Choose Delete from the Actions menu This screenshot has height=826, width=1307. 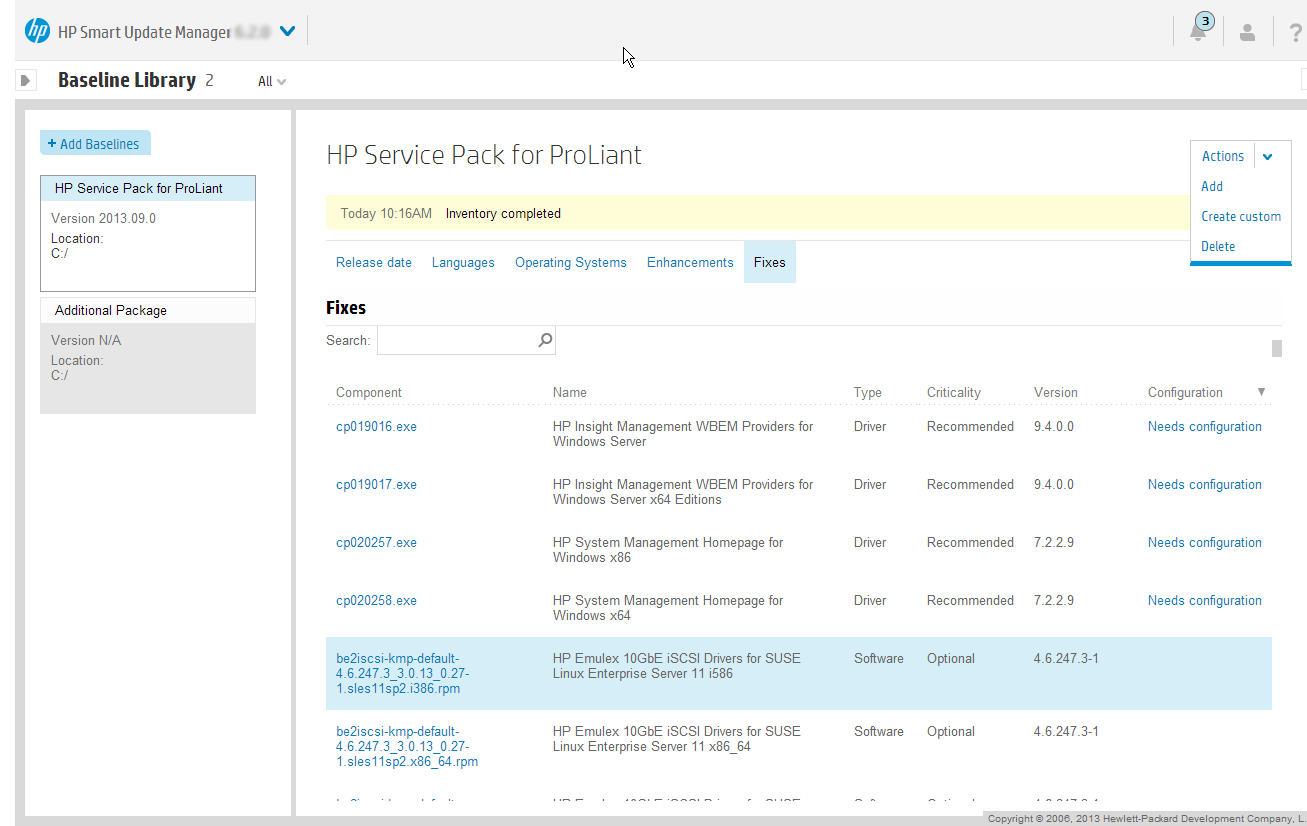[x=1218, y=246]
